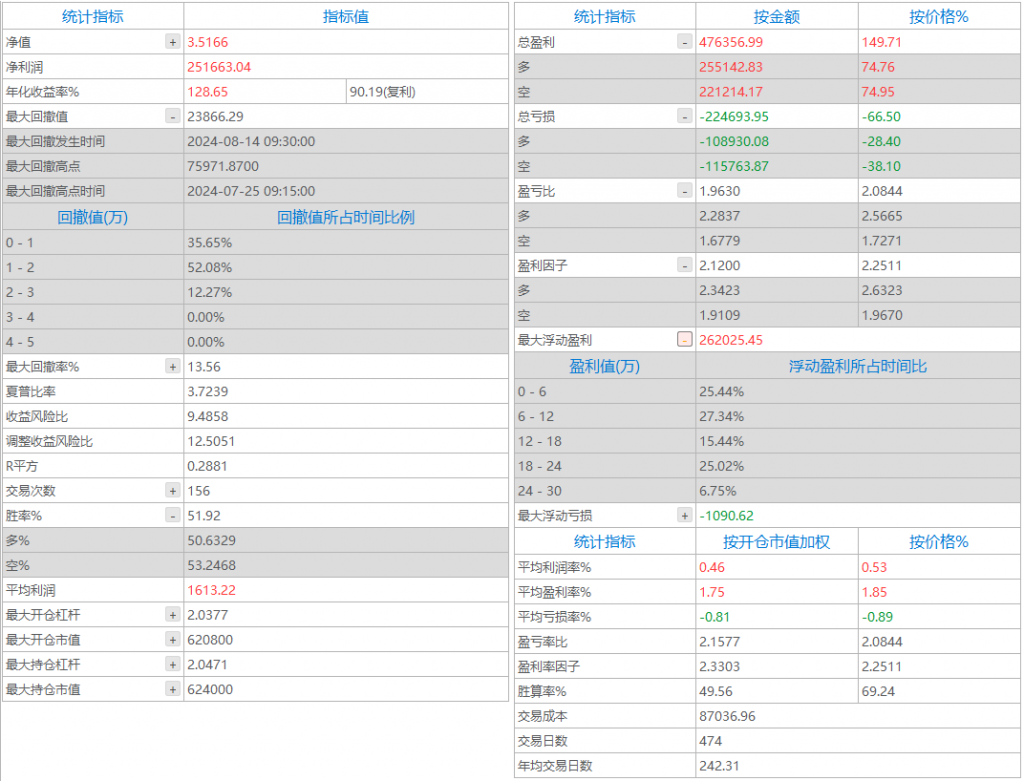Click the 按开仓市值加权 column header
1024x781 pixels.
pyautogui.click(x=776, y=542)
